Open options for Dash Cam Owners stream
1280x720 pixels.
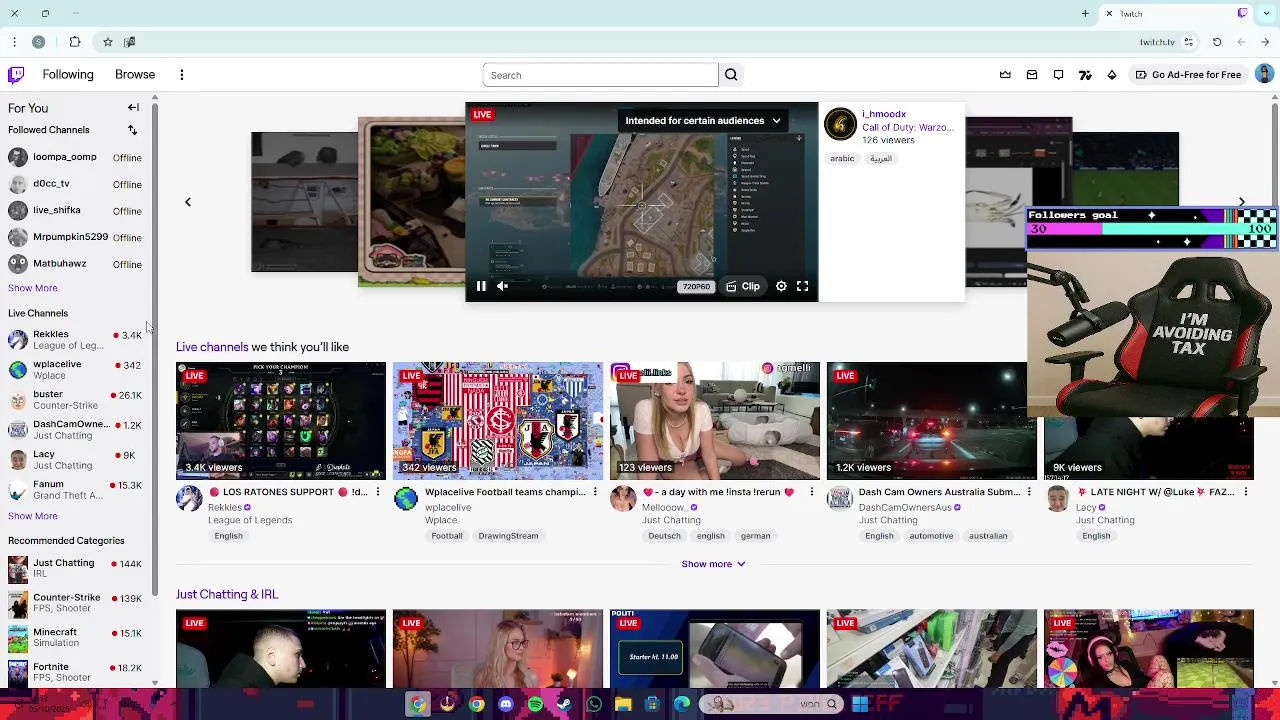coord(1029,492)
